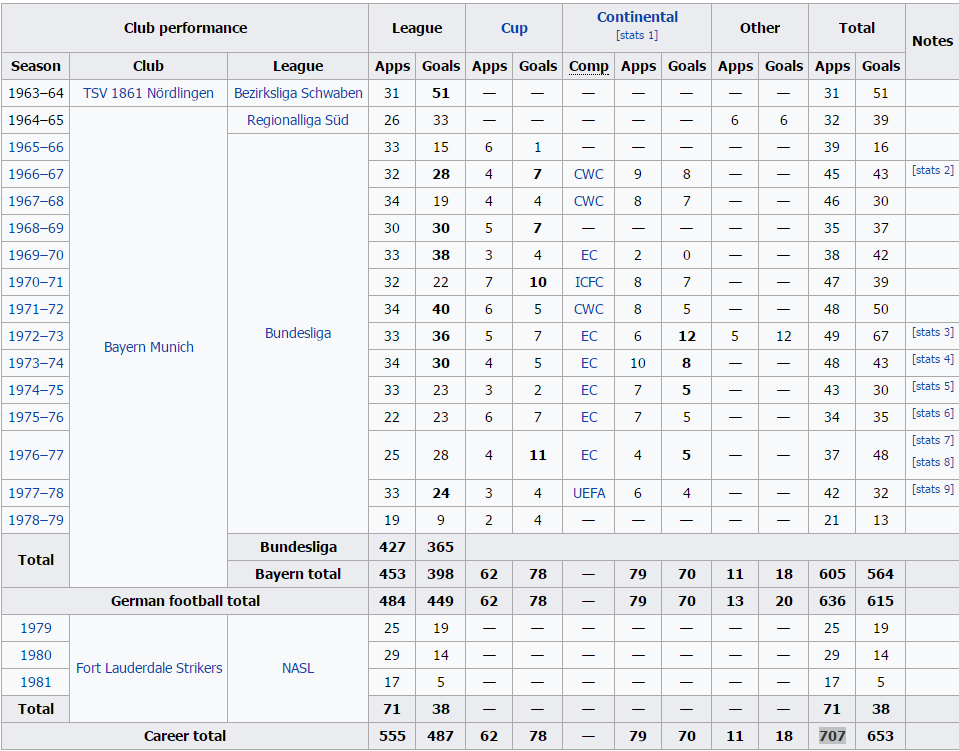
Task: Open TSV 1861 Nördlingen club link
Action: [x=148, y=93]
